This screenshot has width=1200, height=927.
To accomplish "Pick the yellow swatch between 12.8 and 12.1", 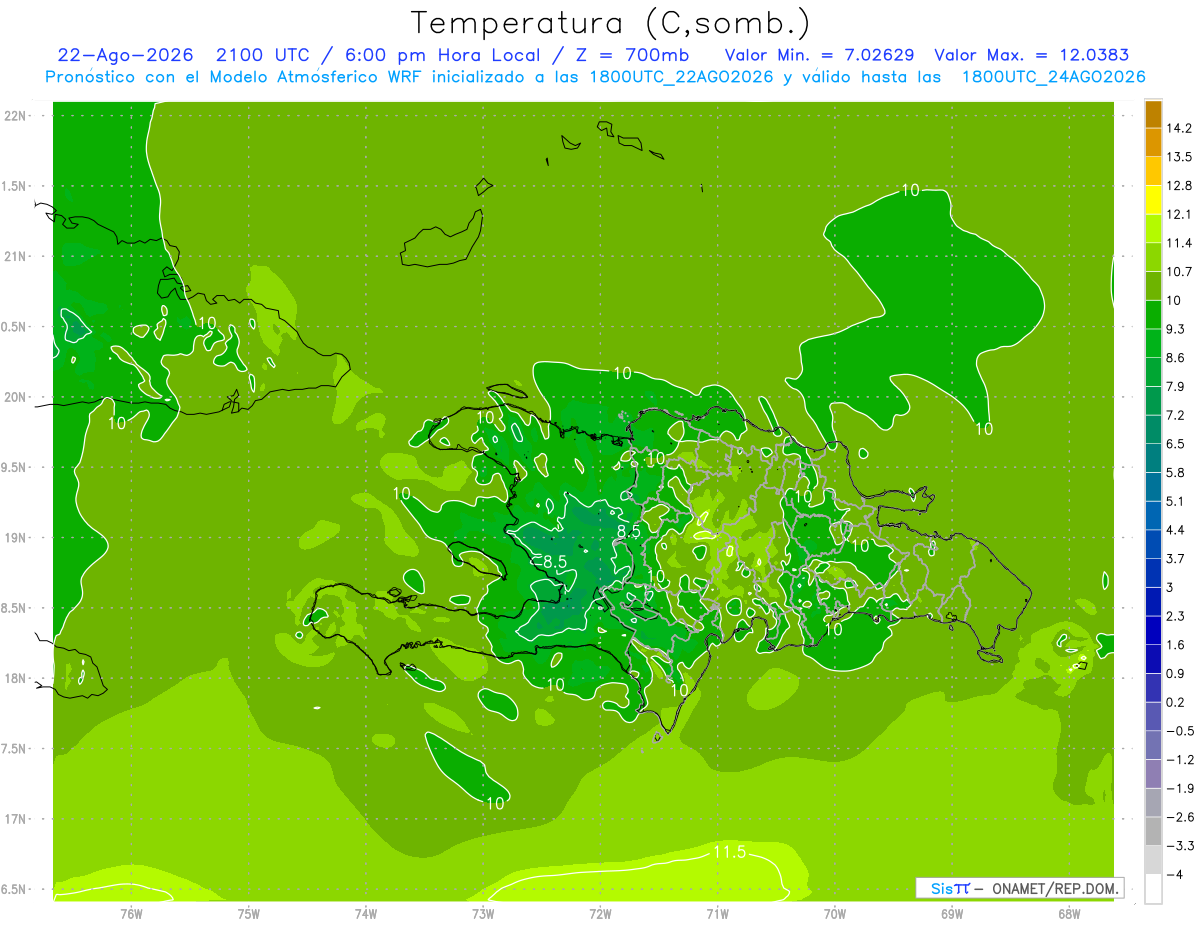I will (1153, 200).
